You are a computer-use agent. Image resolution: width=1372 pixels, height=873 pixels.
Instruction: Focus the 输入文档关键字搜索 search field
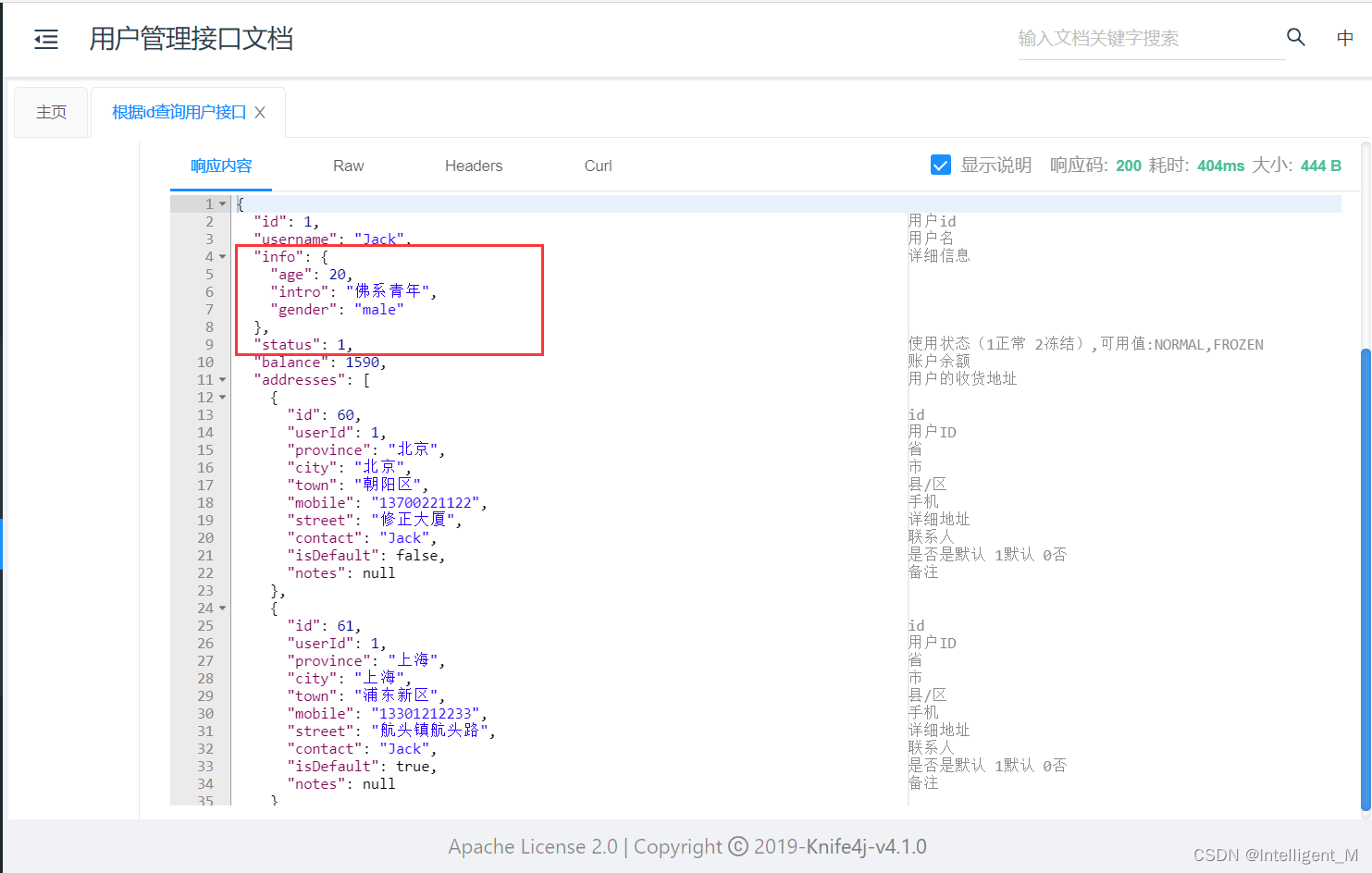tap(1151, 38)
